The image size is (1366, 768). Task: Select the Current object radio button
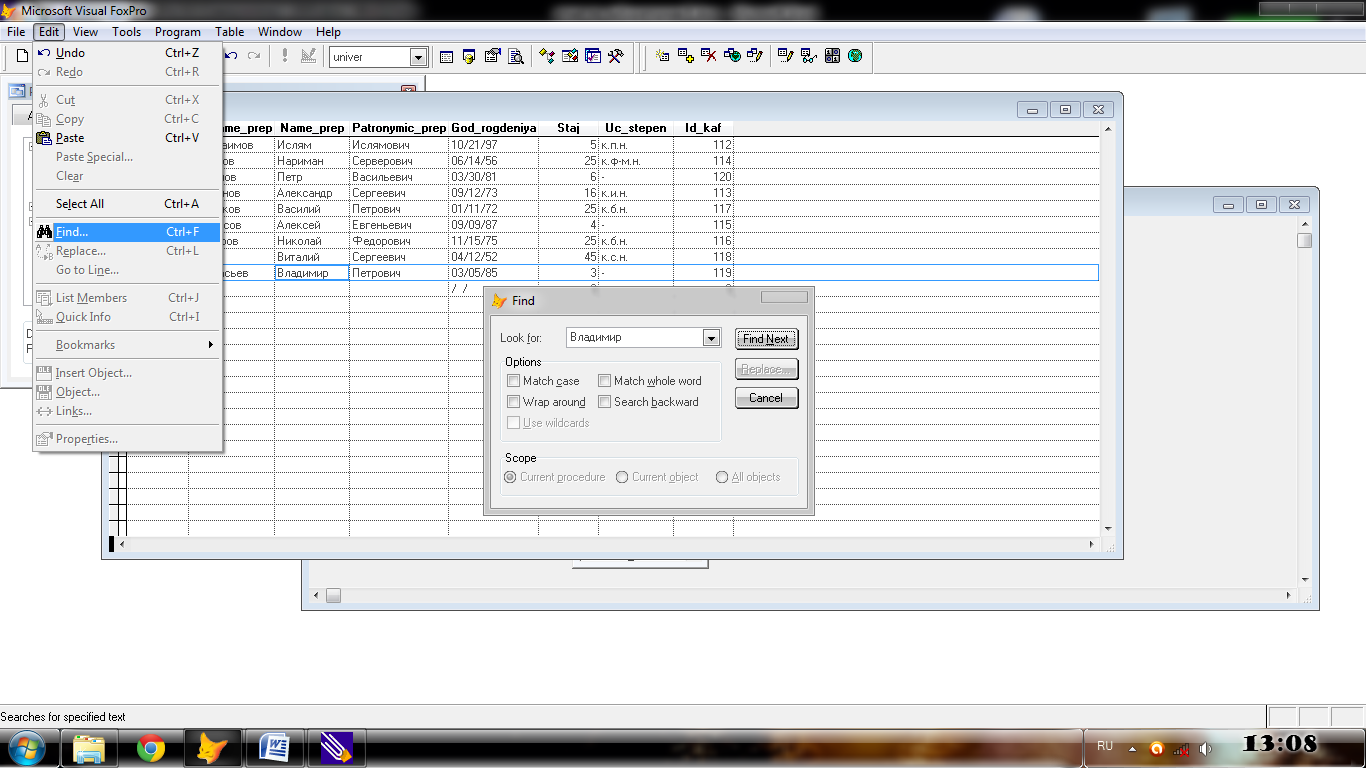(622, 477)
